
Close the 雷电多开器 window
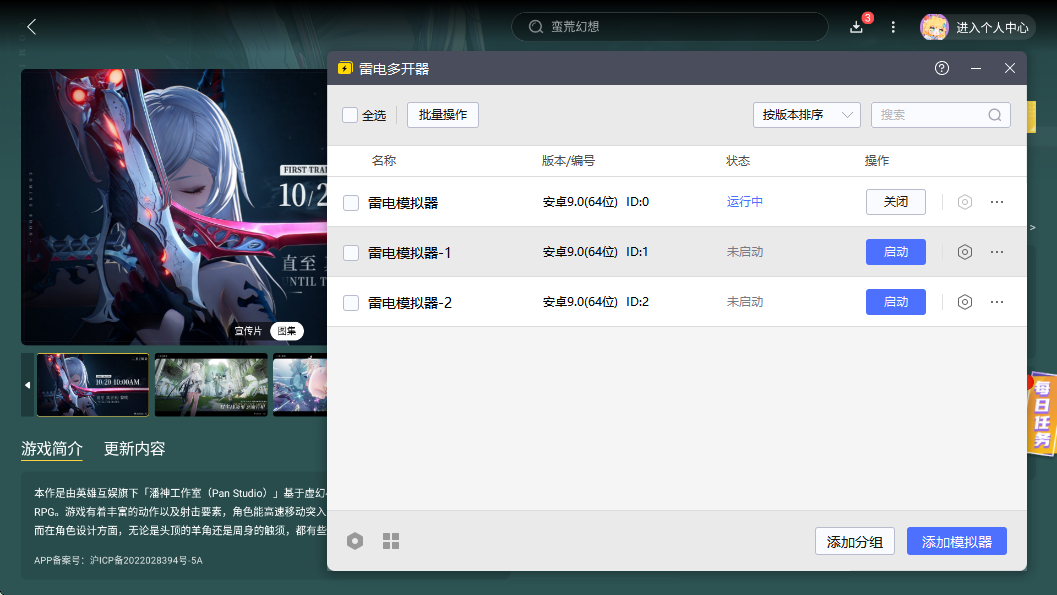[1010, 68]
